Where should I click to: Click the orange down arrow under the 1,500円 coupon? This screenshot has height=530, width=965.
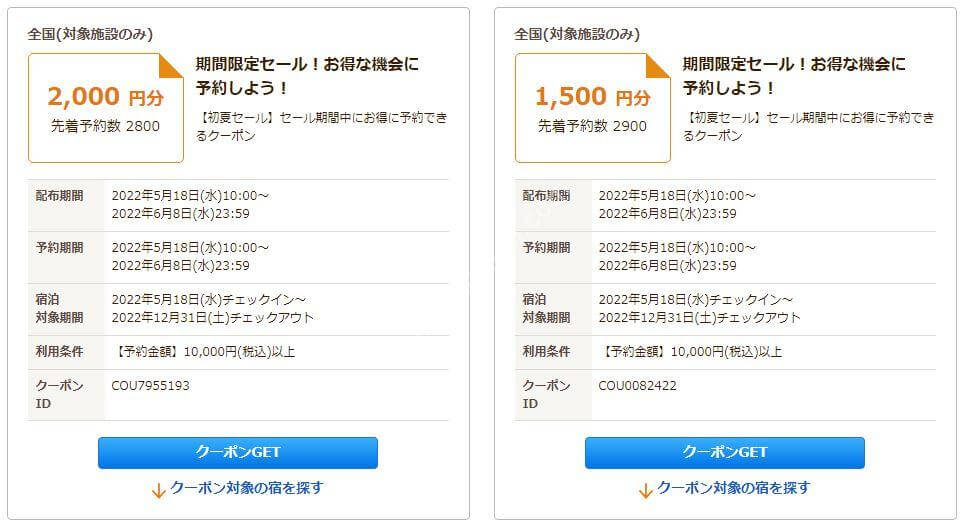(645, 490)
